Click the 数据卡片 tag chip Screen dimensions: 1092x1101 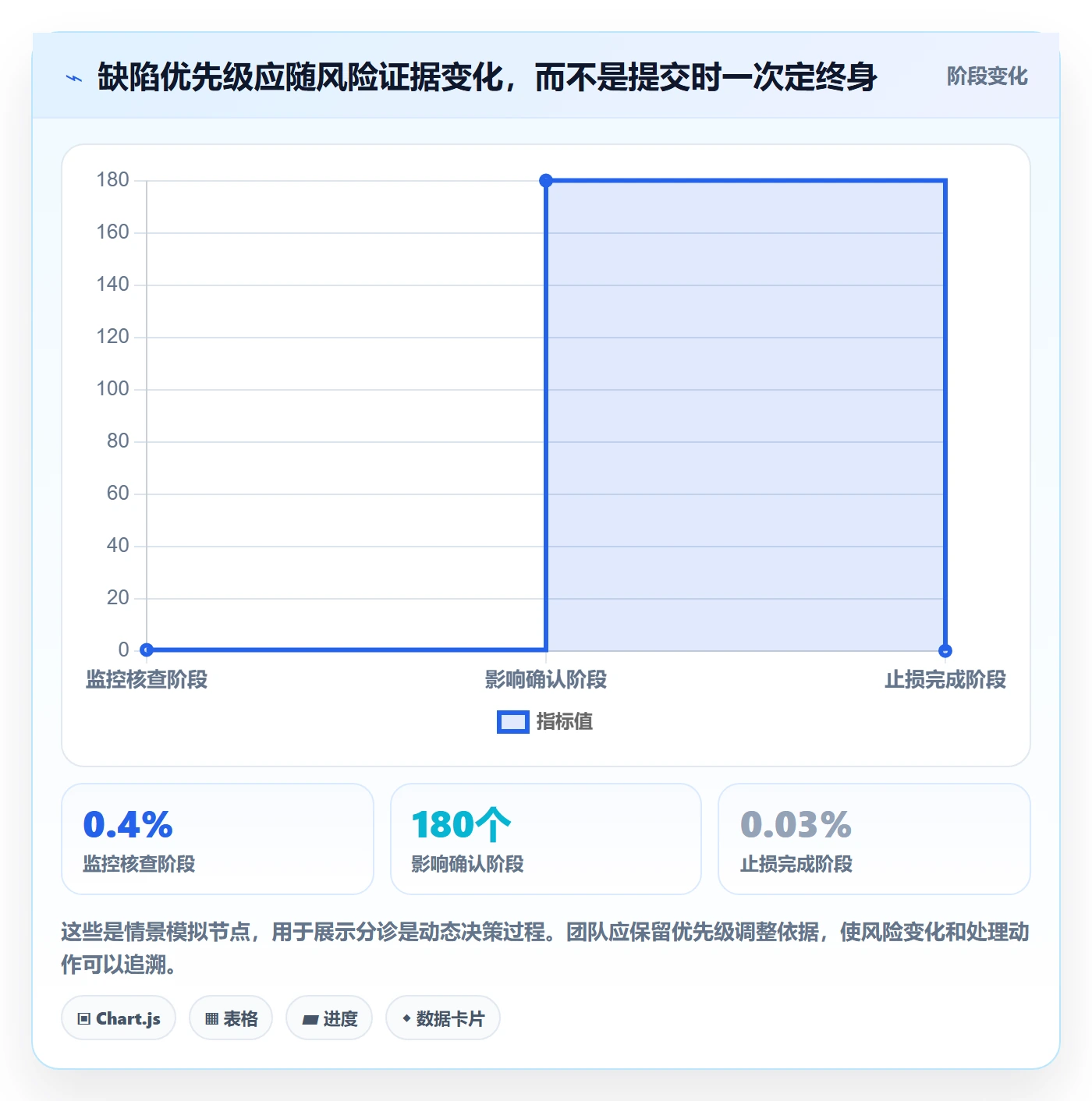443,1018
